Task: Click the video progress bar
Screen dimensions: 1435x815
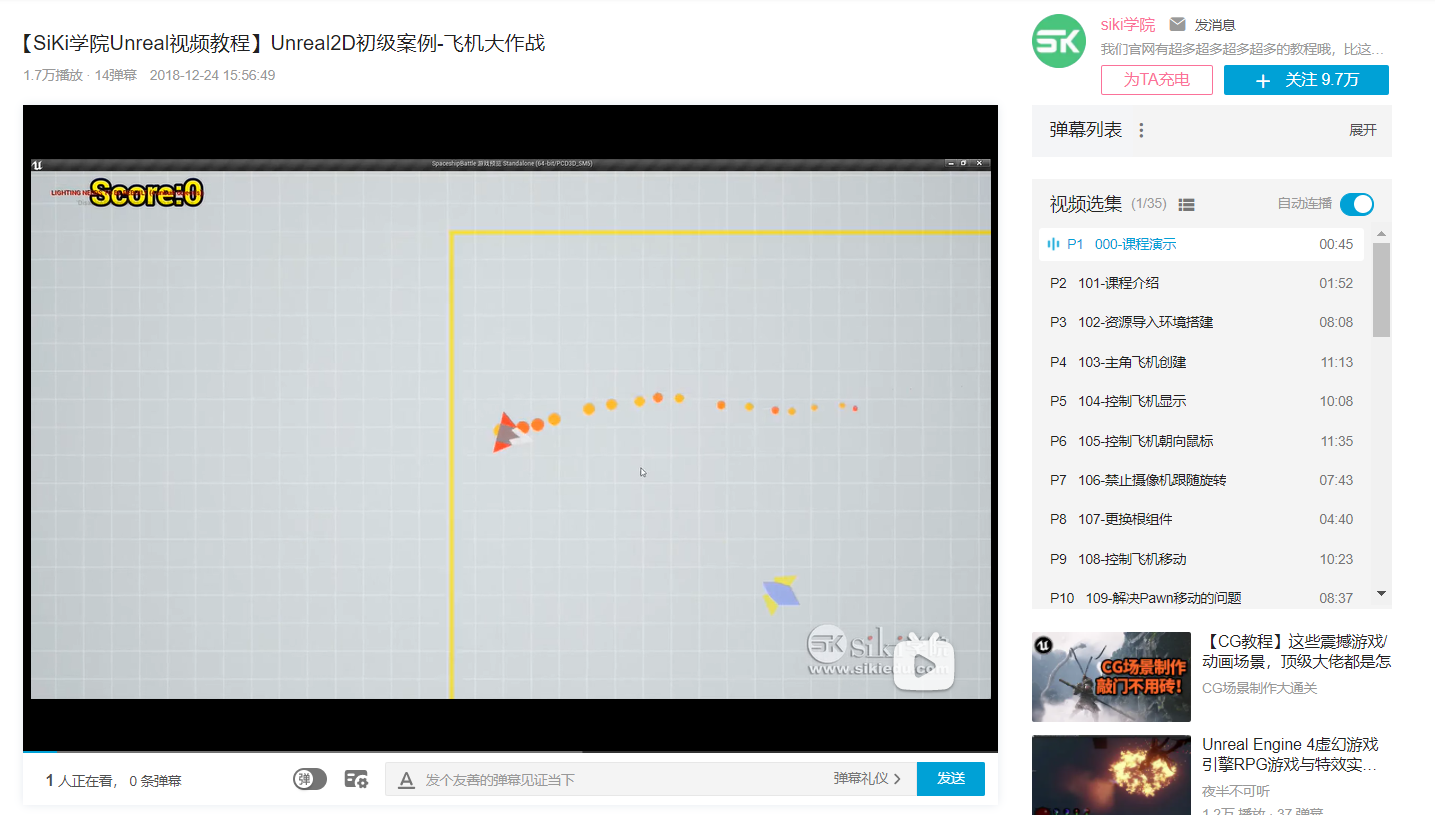Action: pyautogui.click(x=510, y=750)
